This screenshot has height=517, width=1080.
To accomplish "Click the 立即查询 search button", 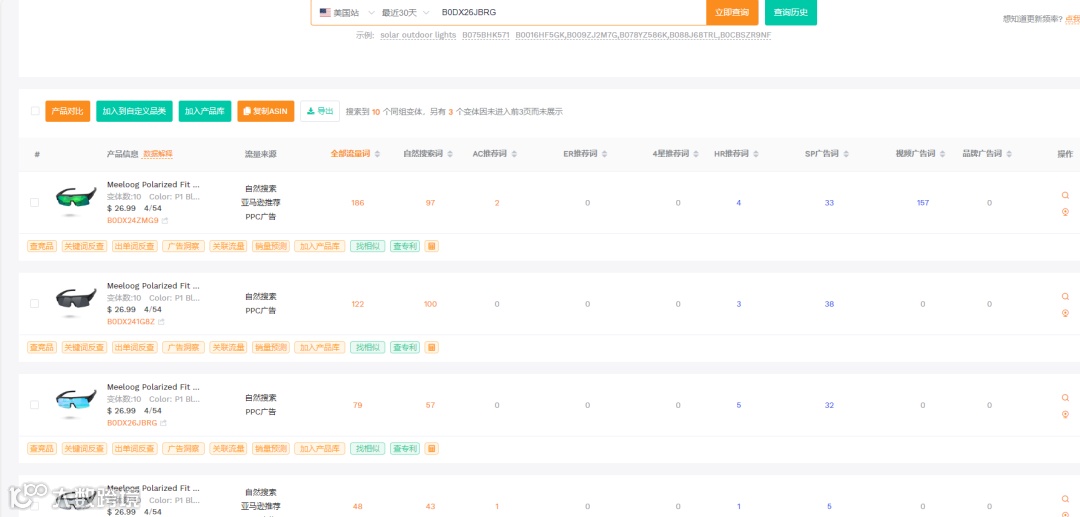I will click(x=731, y=12).
